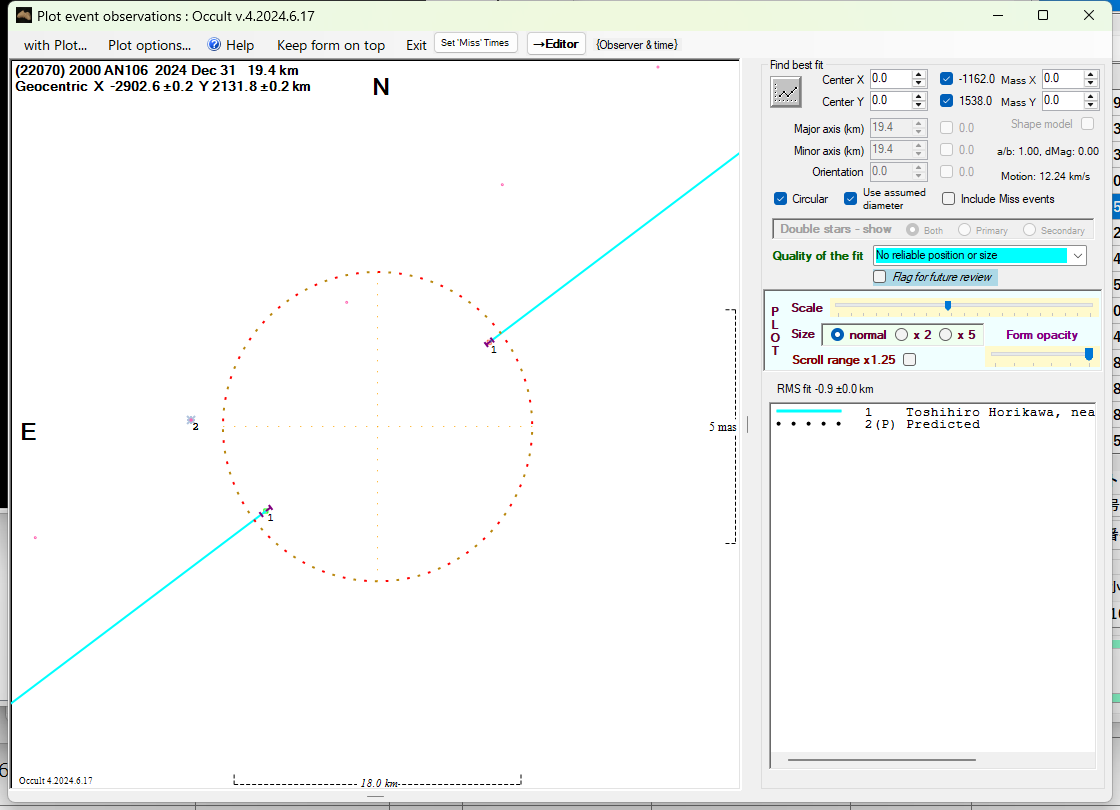The width and height of the screenshot is (1120, 810).
Task: Uncheck the Circular checkbox
Action: pyautogui.click(x=781, y=199)
